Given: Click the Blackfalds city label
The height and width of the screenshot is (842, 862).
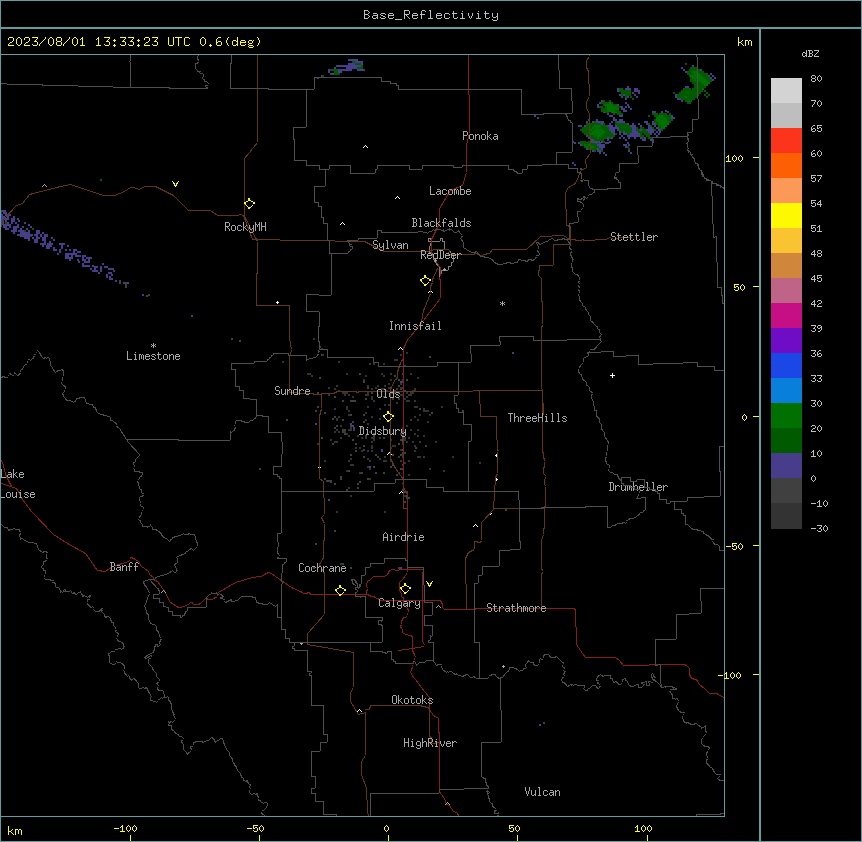Looking at the screenshot, I should tap(441, 223).
